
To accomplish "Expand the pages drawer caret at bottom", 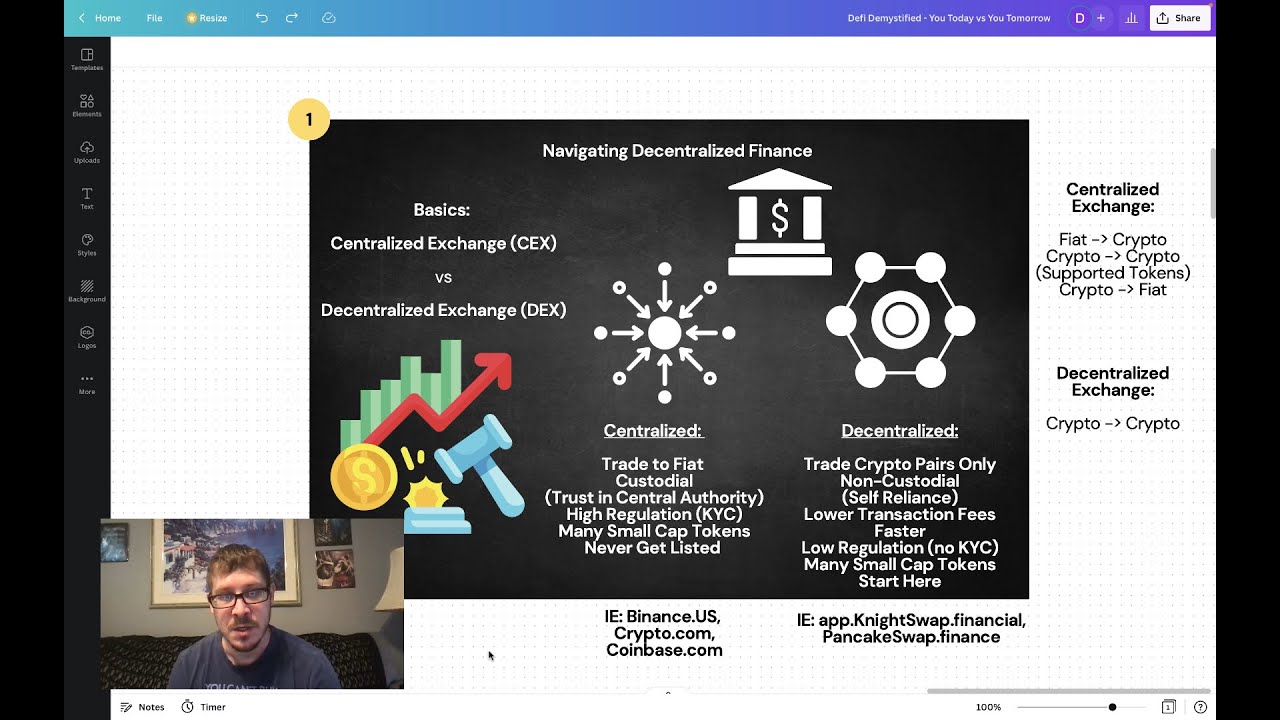I will point(668,692).
